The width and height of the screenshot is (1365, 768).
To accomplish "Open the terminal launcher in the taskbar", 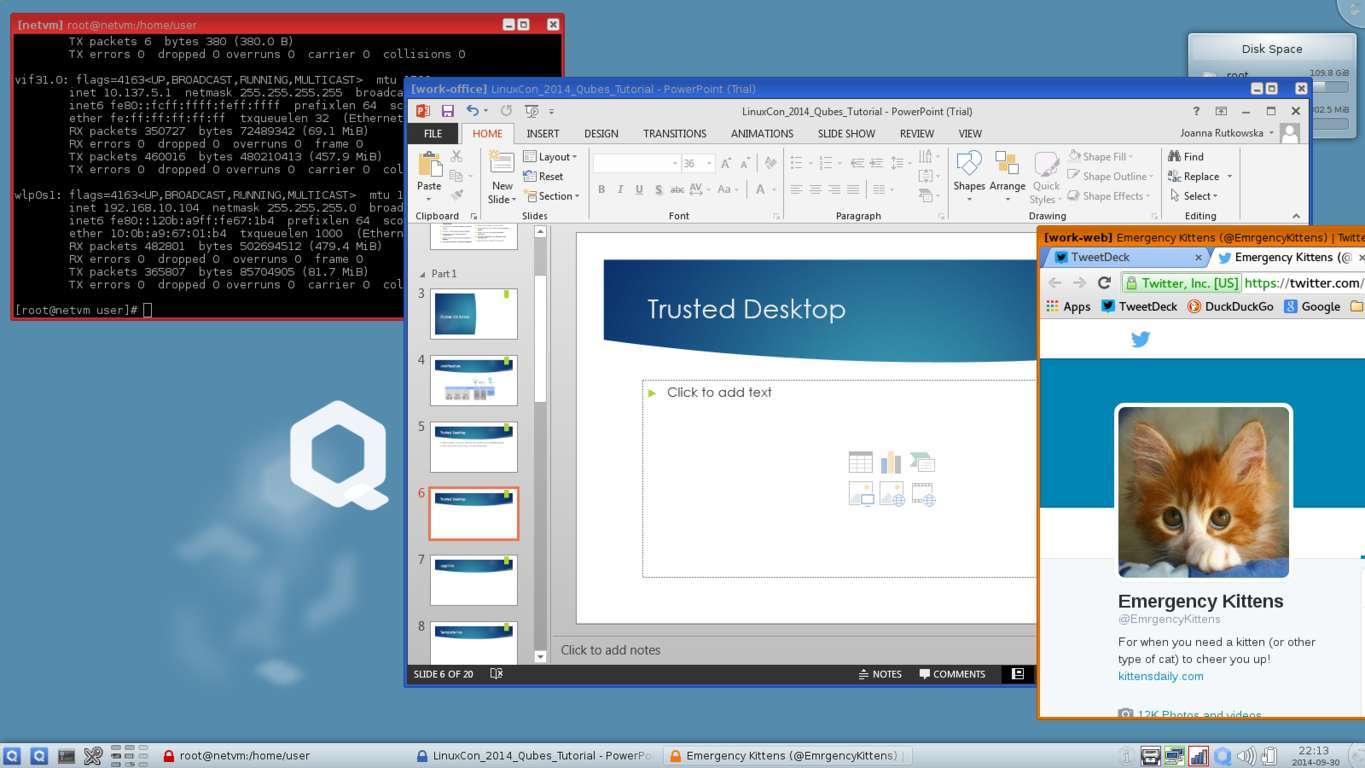I will point(66,756).
